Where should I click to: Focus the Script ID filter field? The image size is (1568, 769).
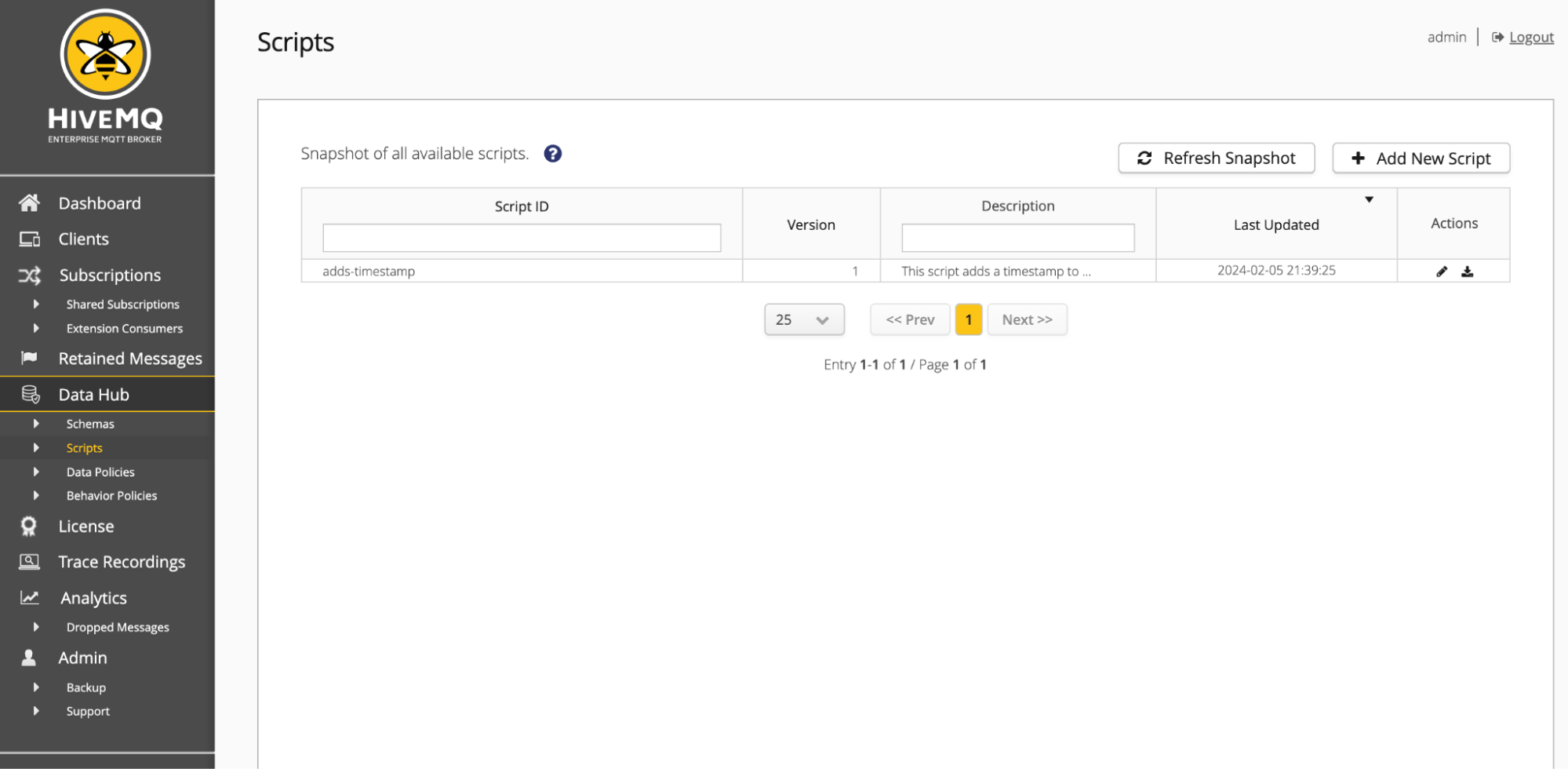522,238
